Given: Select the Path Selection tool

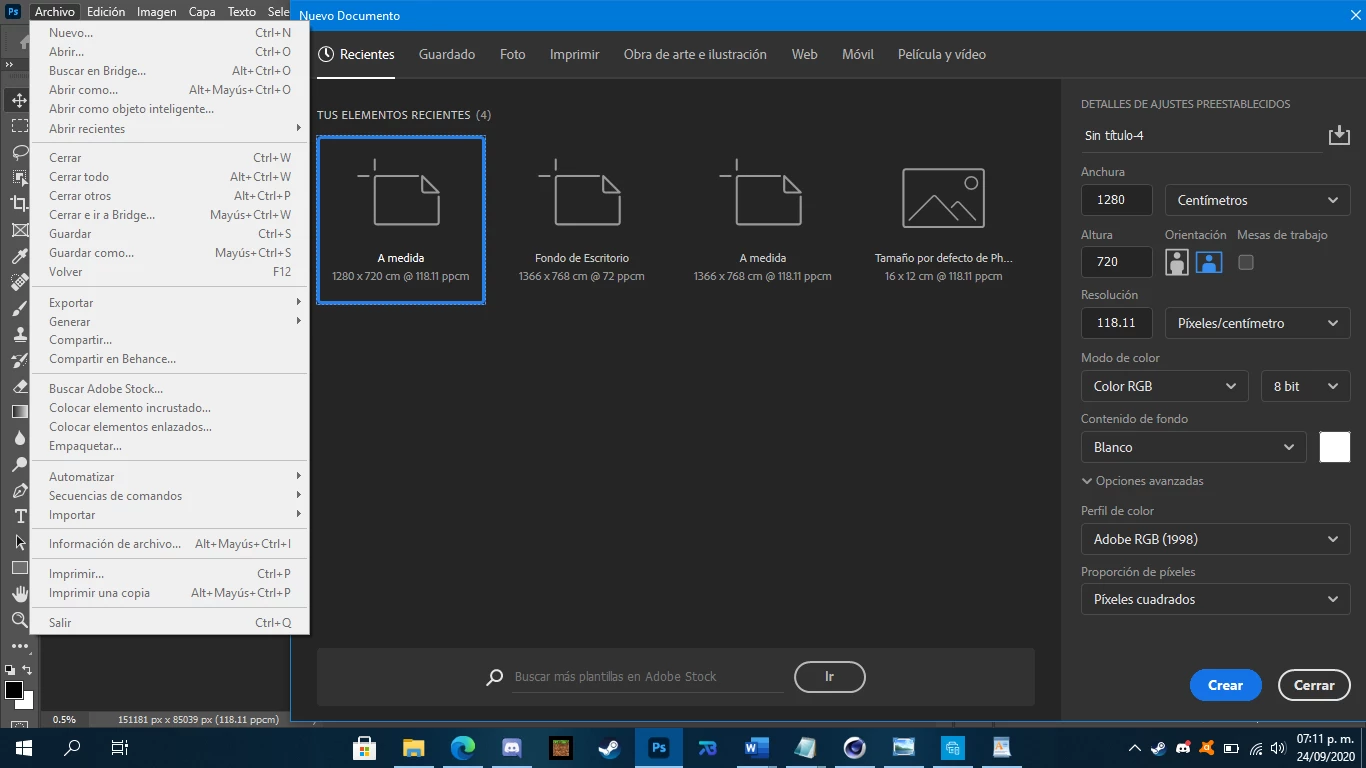Looking at the screenshot, I should (x=19, y=542).
